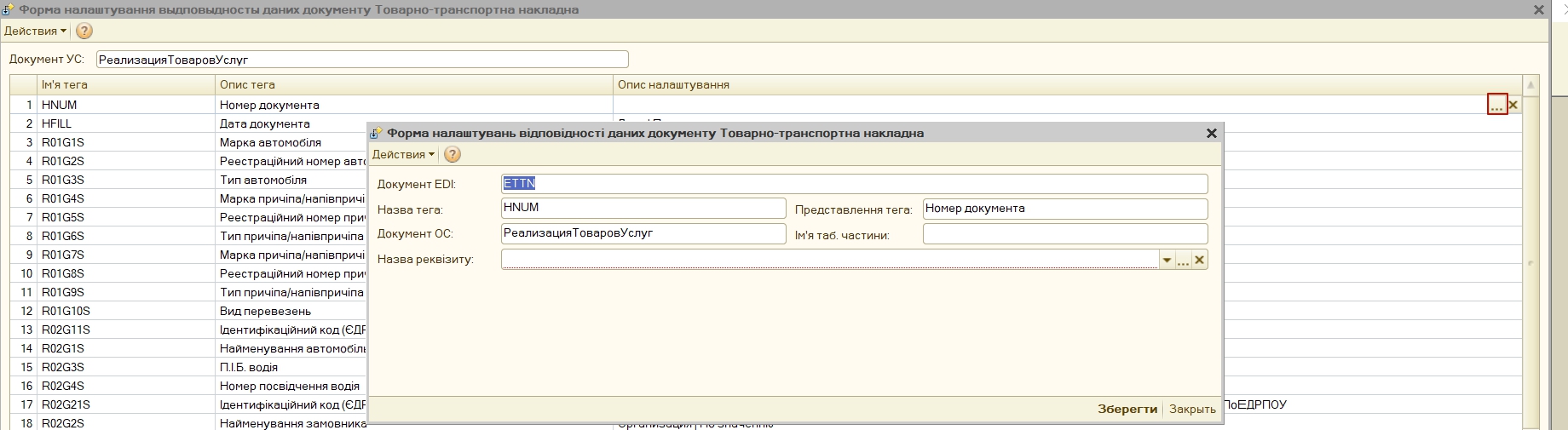Select HFILL tag cell

[126, 123]
